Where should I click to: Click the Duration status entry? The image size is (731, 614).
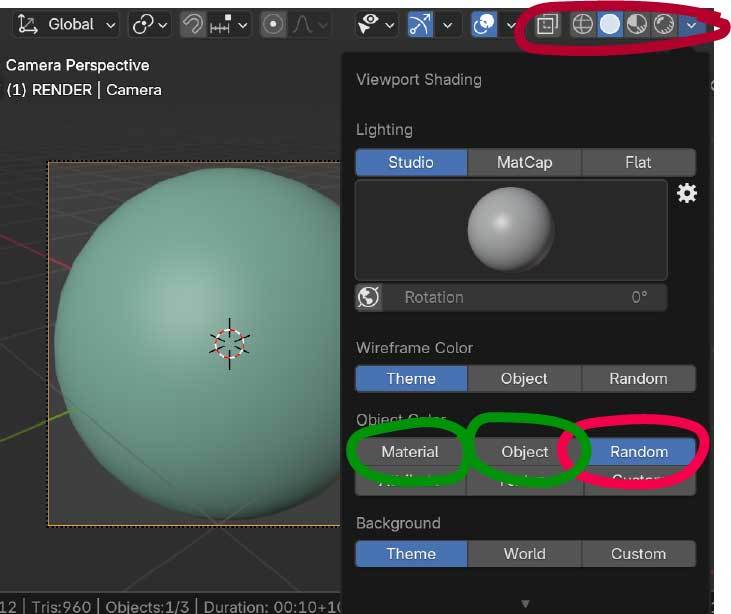click(x=272, y=607)
